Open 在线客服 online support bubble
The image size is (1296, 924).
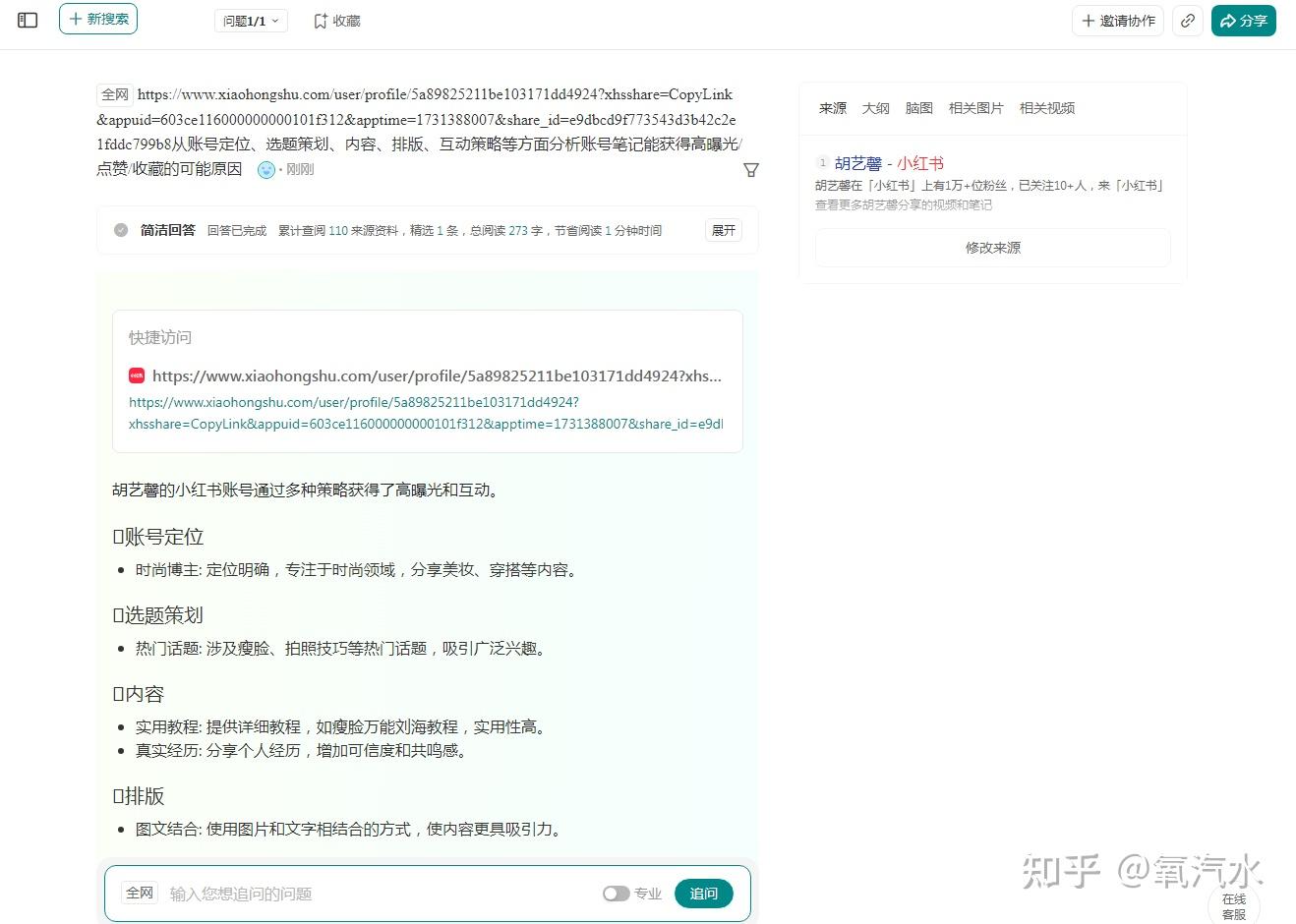click(x=1233, y=905)
